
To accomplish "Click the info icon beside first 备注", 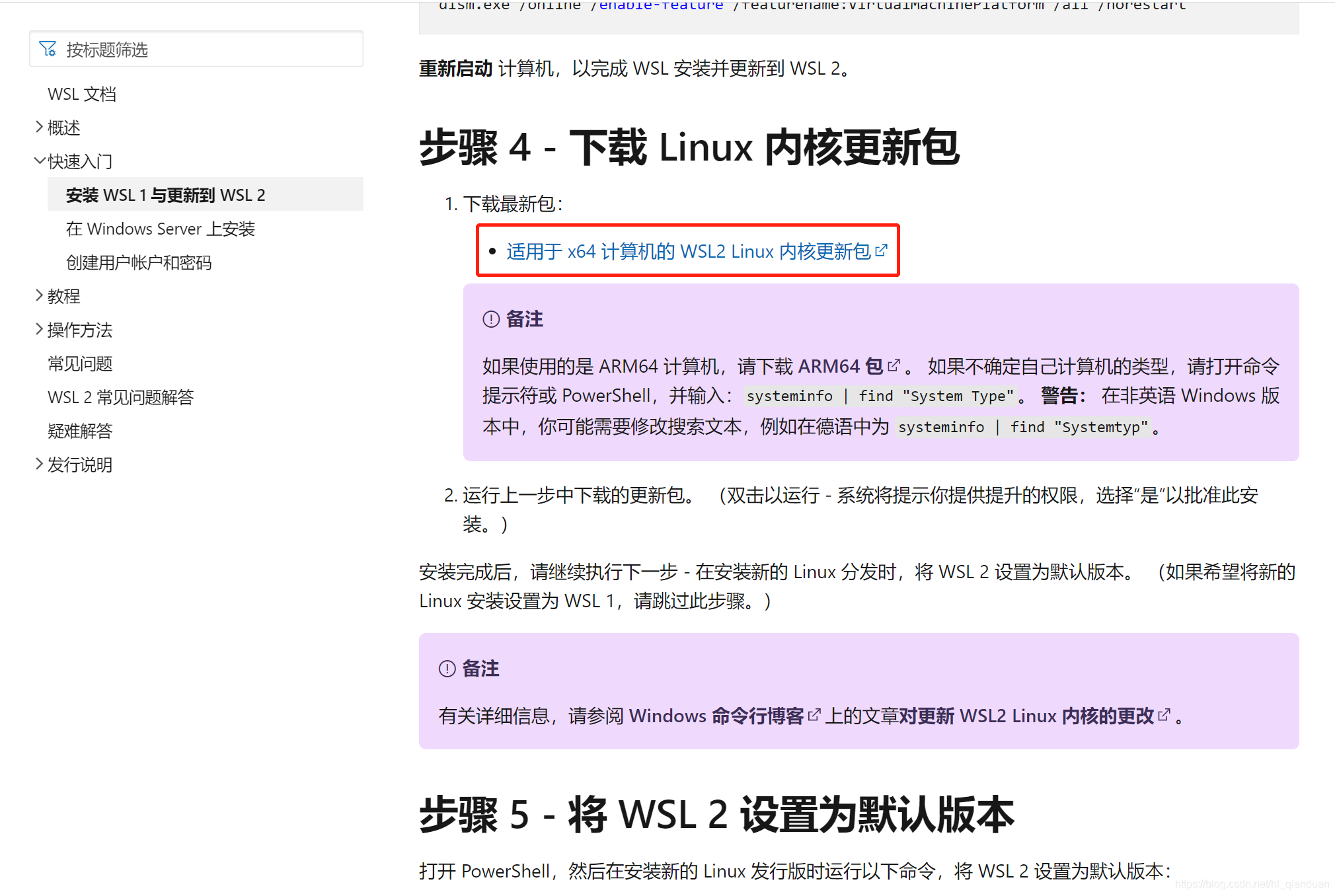I will point(491,319).
